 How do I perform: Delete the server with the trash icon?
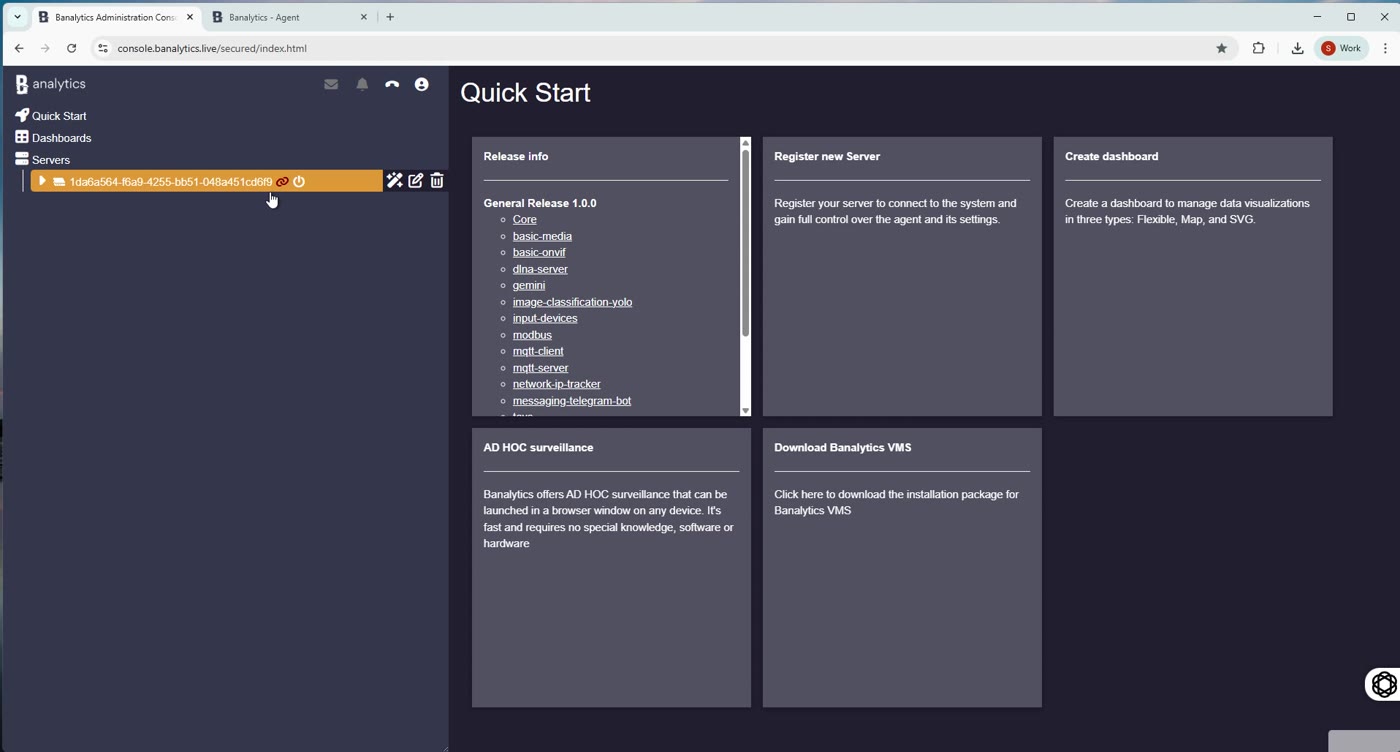(x=437, y=181)
